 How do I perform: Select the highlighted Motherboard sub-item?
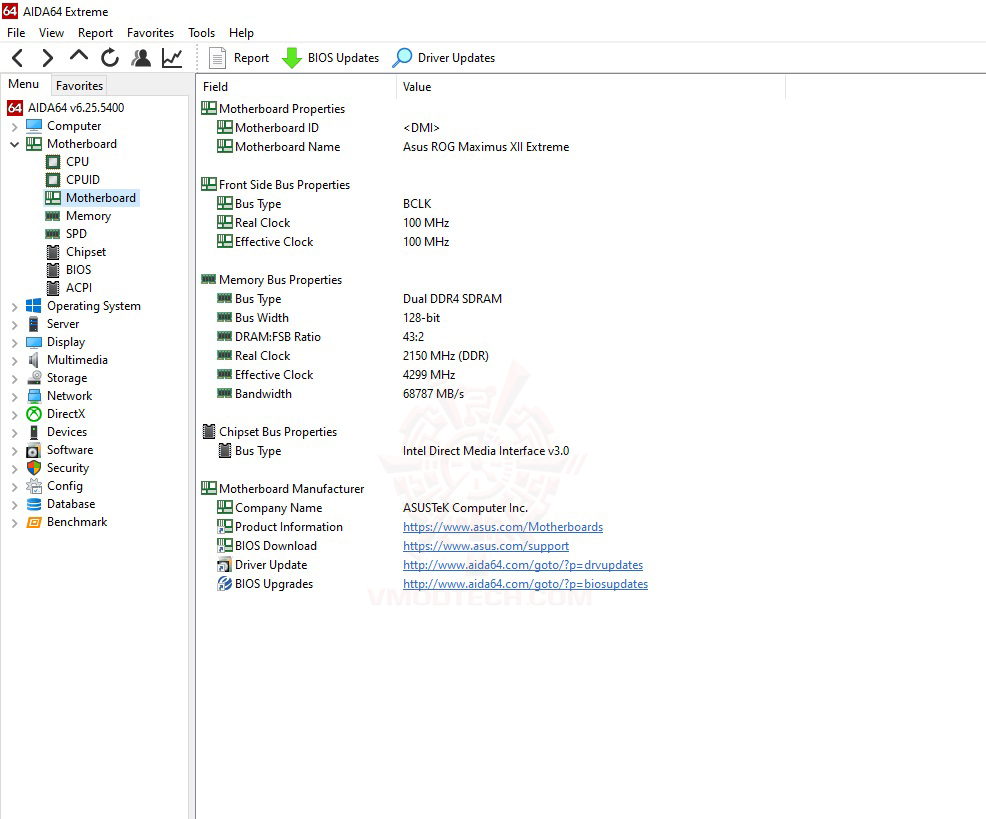pyautogui.click(x=91, y=198)
